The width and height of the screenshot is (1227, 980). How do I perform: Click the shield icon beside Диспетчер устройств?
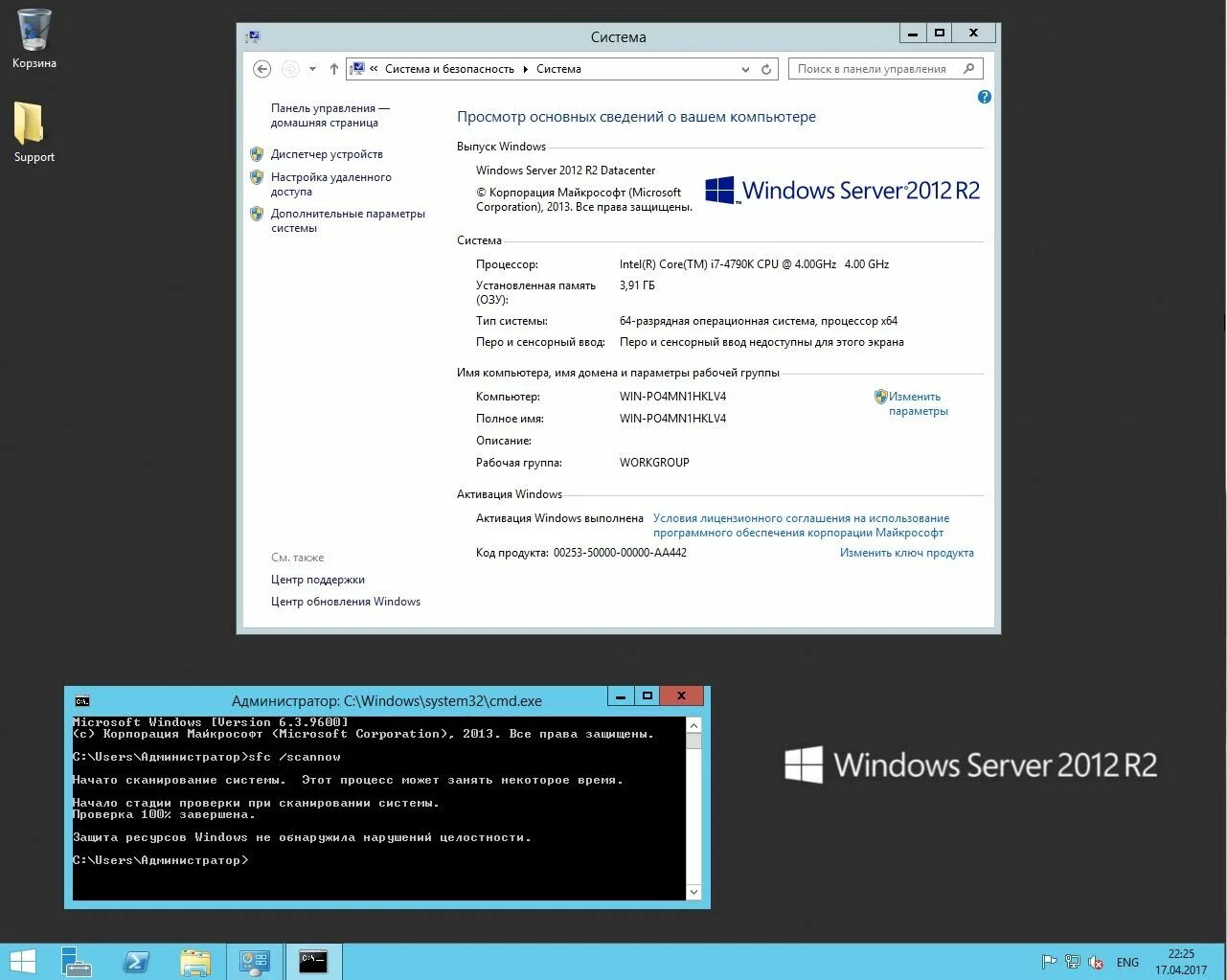257,154
